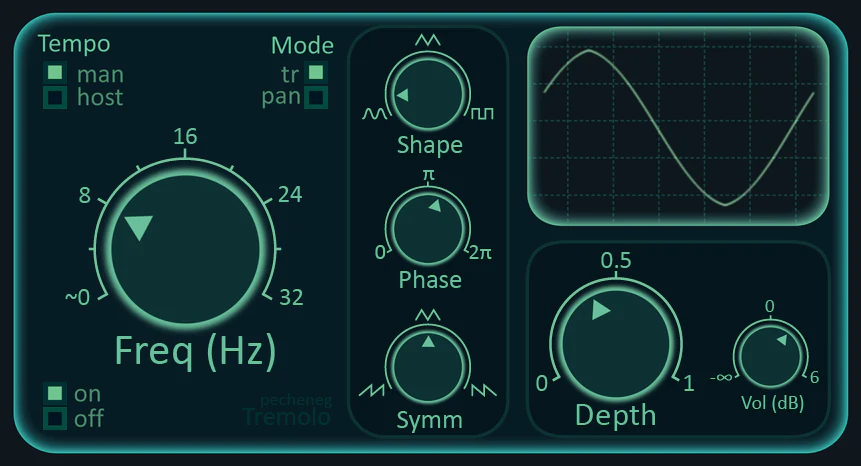Click the triangle wave icon above Symm knob
The width and height of the screenshot is (861, 466).
coord(428,315)
